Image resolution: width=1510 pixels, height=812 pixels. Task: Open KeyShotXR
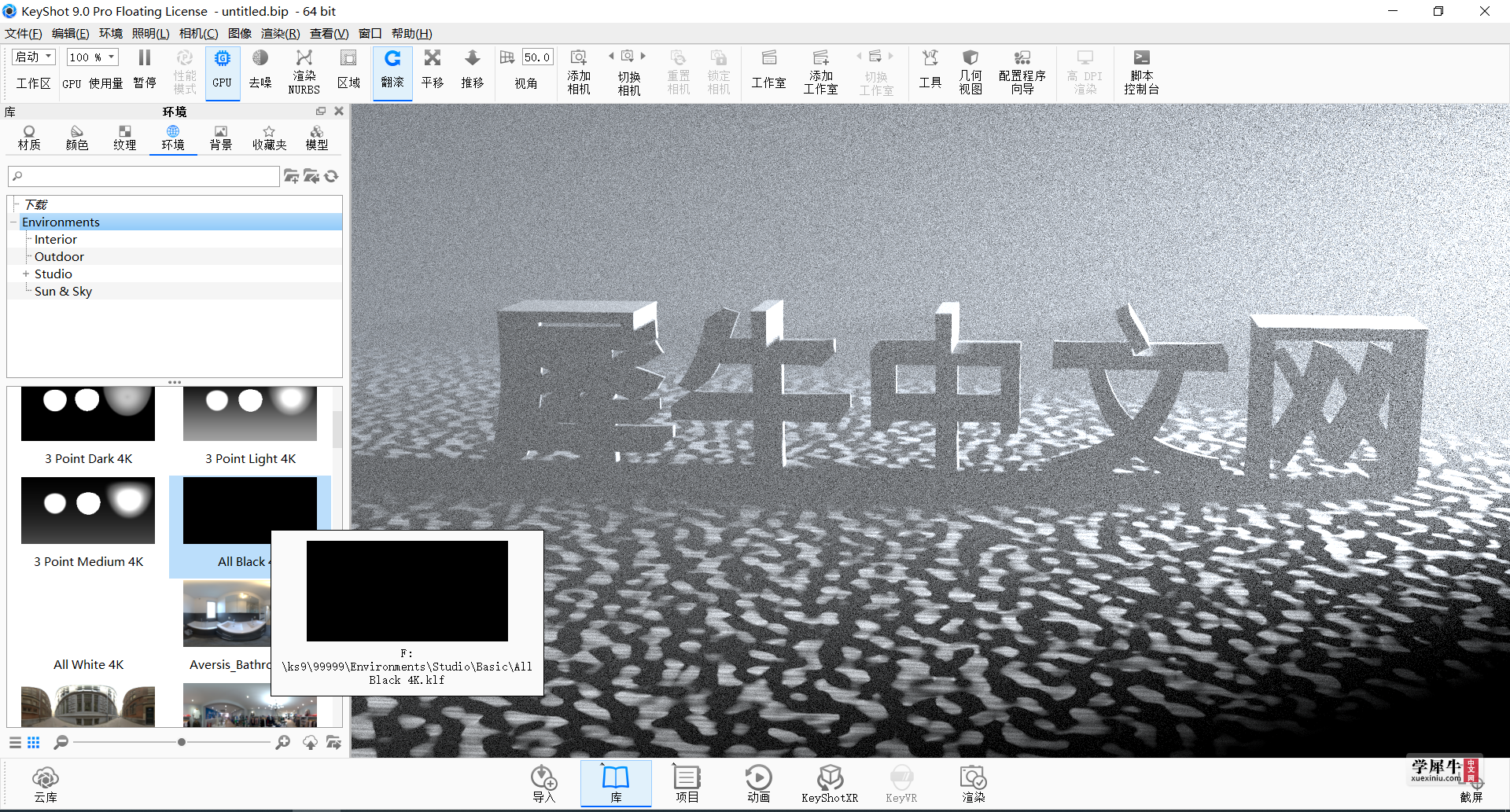(830, 784)
